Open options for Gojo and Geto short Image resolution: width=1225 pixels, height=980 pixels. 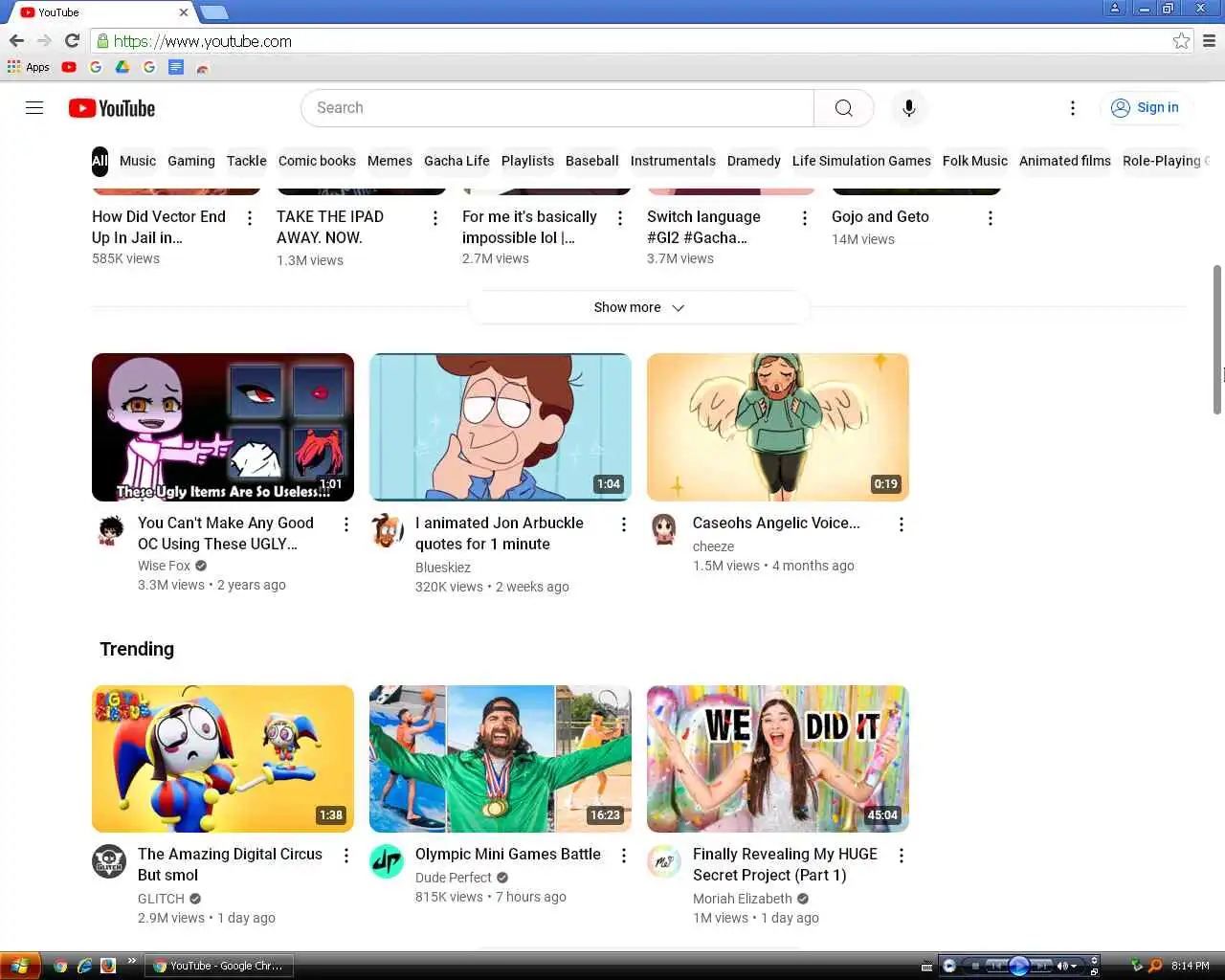(x=991, y=218)
